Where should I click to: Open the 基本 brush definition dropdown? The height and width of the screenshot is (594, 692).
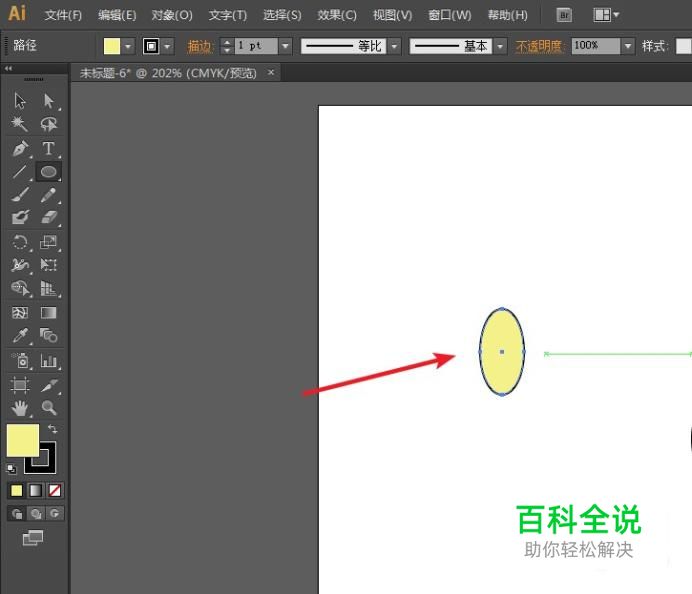point(500,46)
